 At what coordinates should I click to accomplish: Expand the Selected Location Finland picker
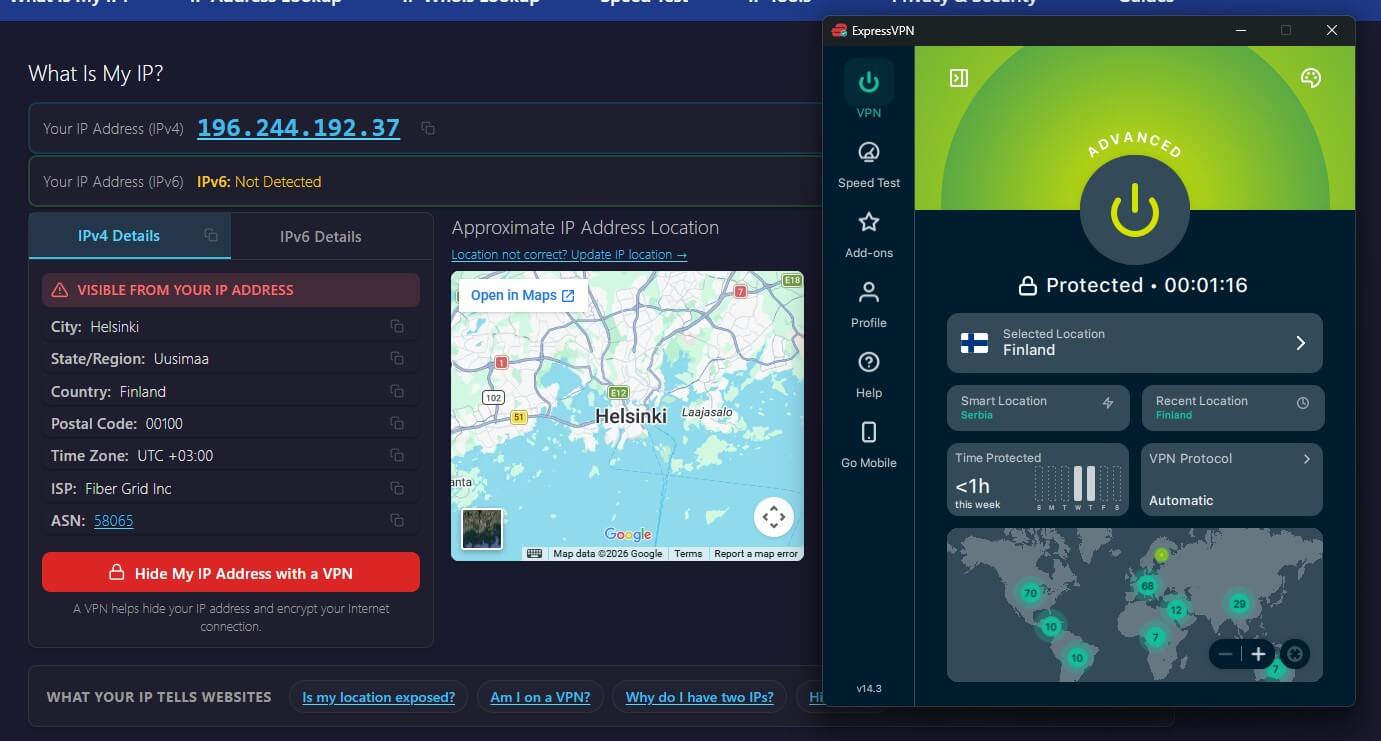[x=1135, y=343]
